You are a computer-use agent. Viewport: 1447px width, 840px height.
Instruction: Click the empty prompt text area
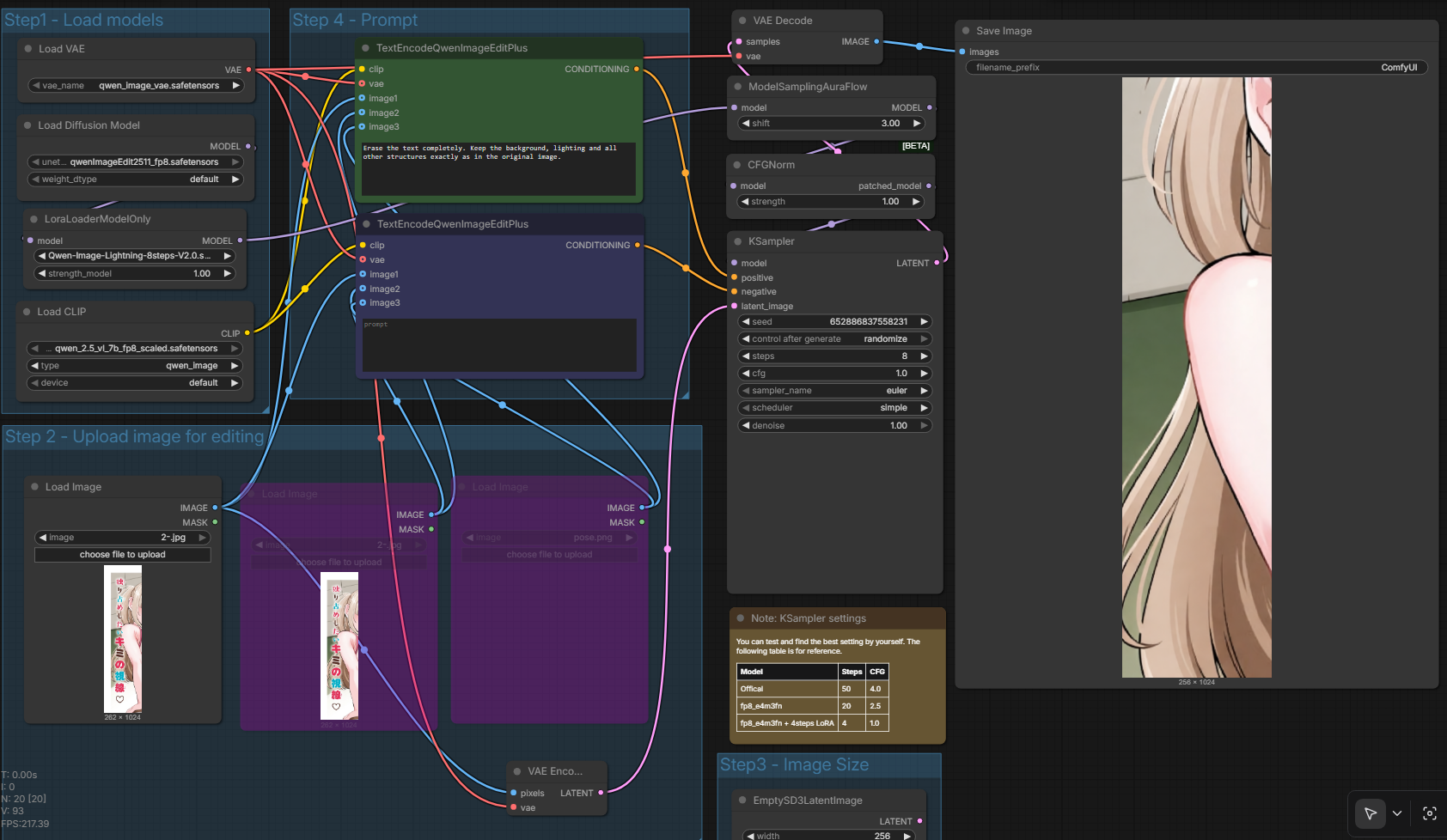499,345
